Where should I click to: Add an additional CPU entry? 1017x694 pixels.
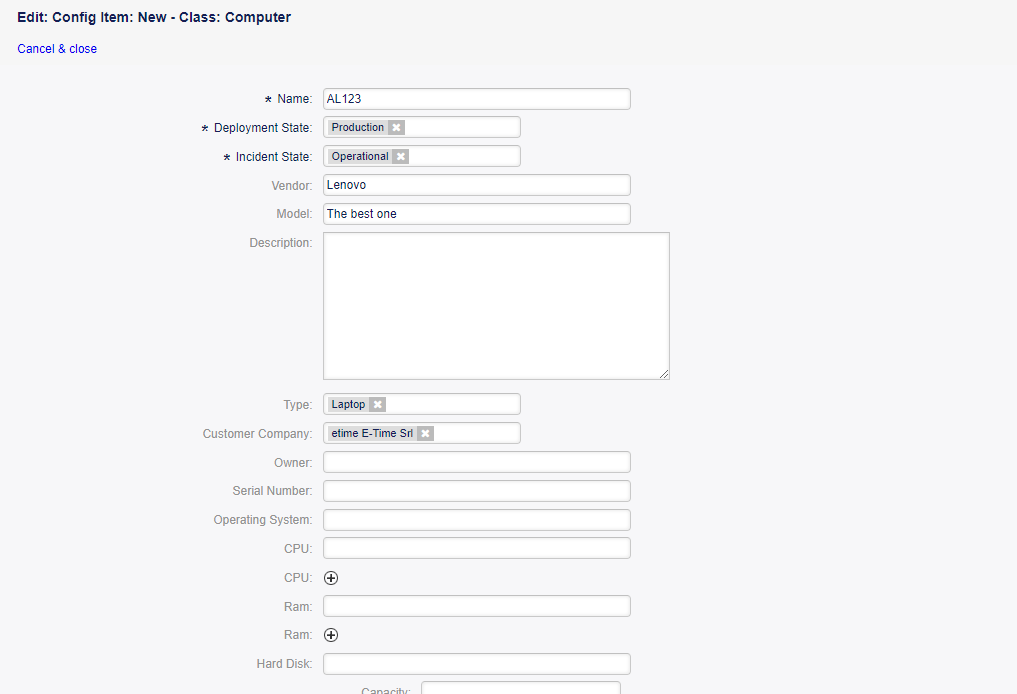(331, 577)
